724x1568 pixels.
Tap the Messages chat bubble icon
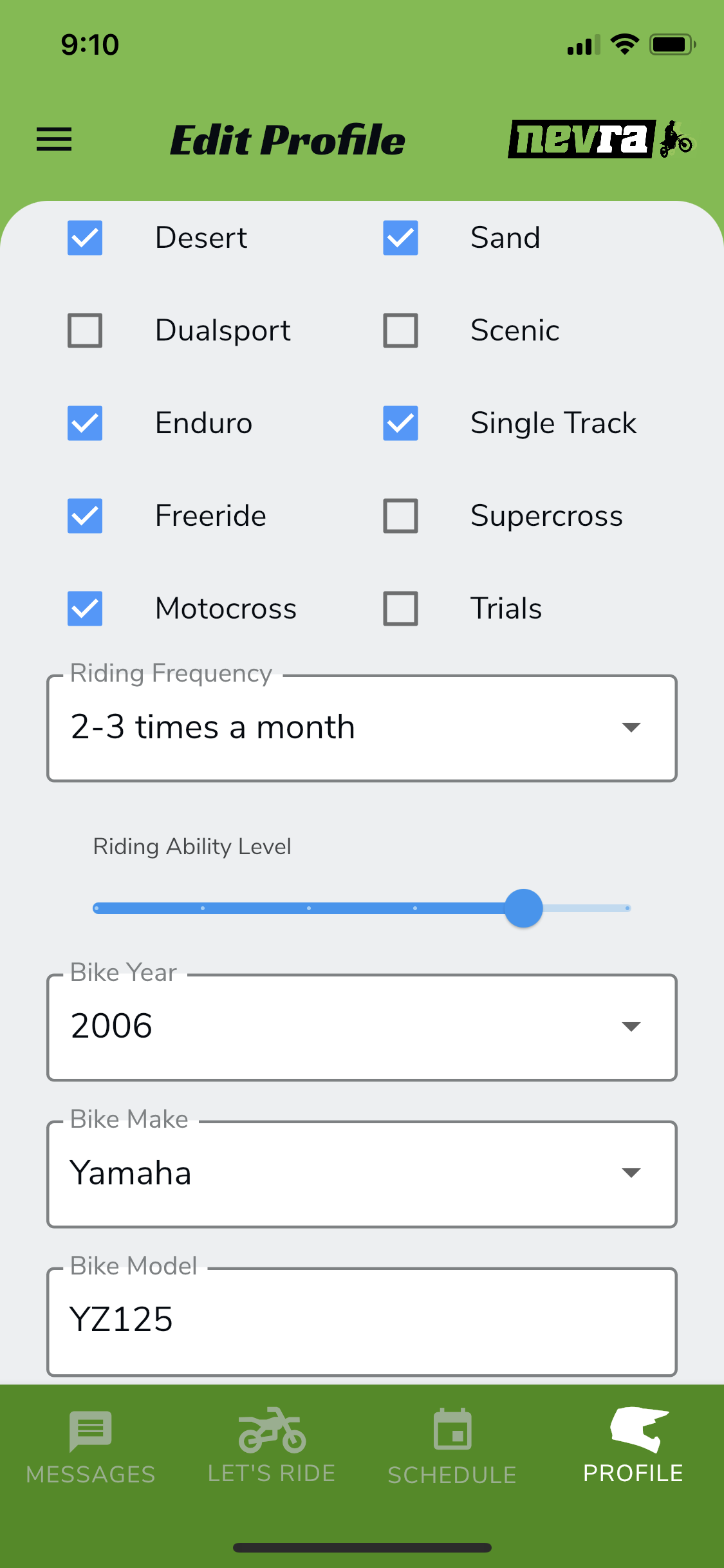point(90,1431)
